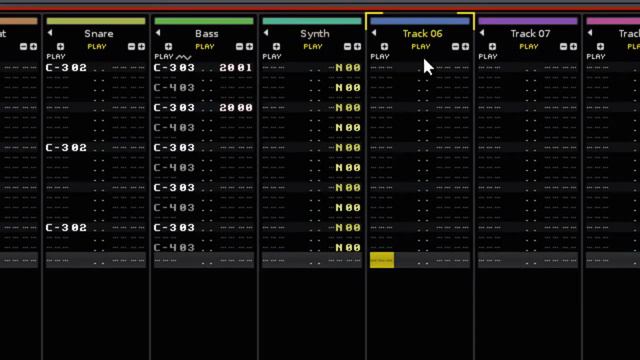Add an effect column to Bass track
This screenshot has height=360, width=640.
249,47
